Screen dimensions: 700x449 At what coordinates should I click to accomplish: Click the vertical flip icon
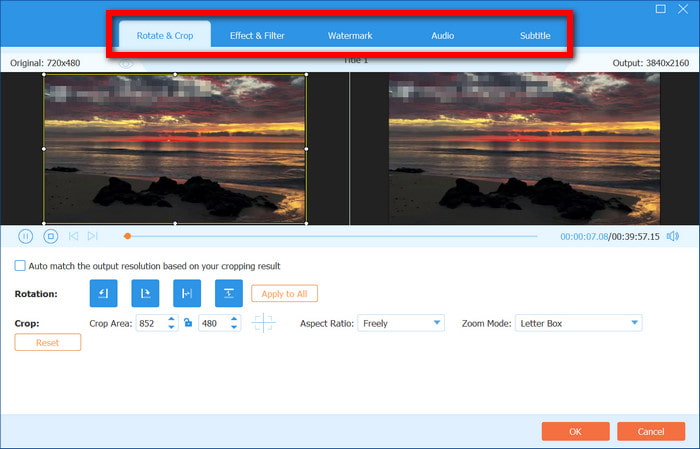coord(229,293)
